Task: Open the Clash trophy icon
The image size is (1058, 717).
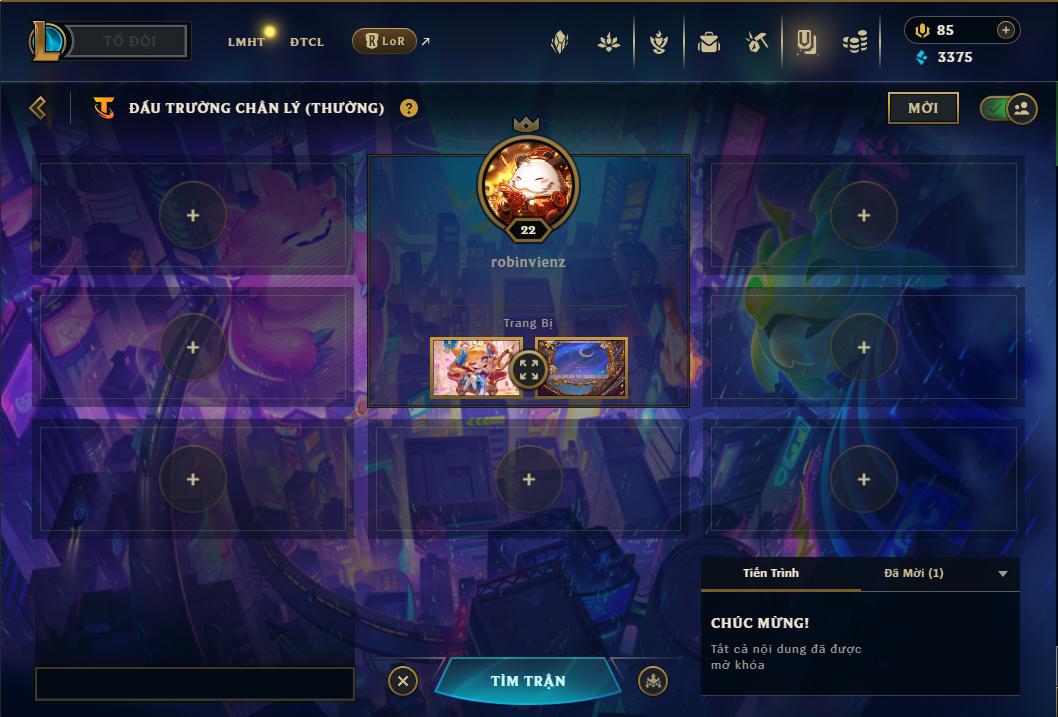Action: pyautogui.click(x=659, y=42)
